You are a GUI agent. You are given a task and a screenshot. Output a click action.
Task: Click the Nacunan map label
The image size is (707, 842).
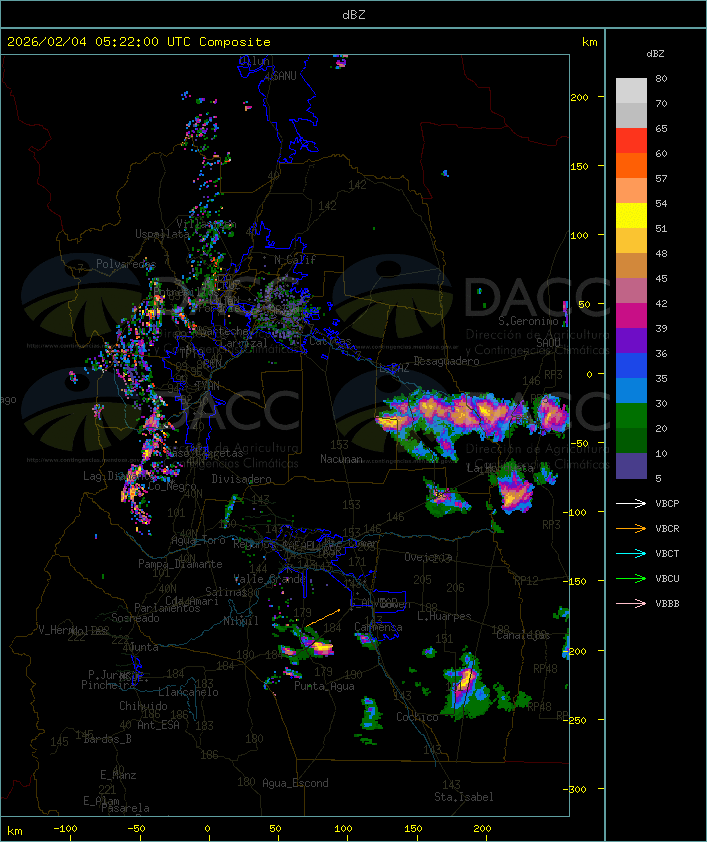(x=341, y=459)
